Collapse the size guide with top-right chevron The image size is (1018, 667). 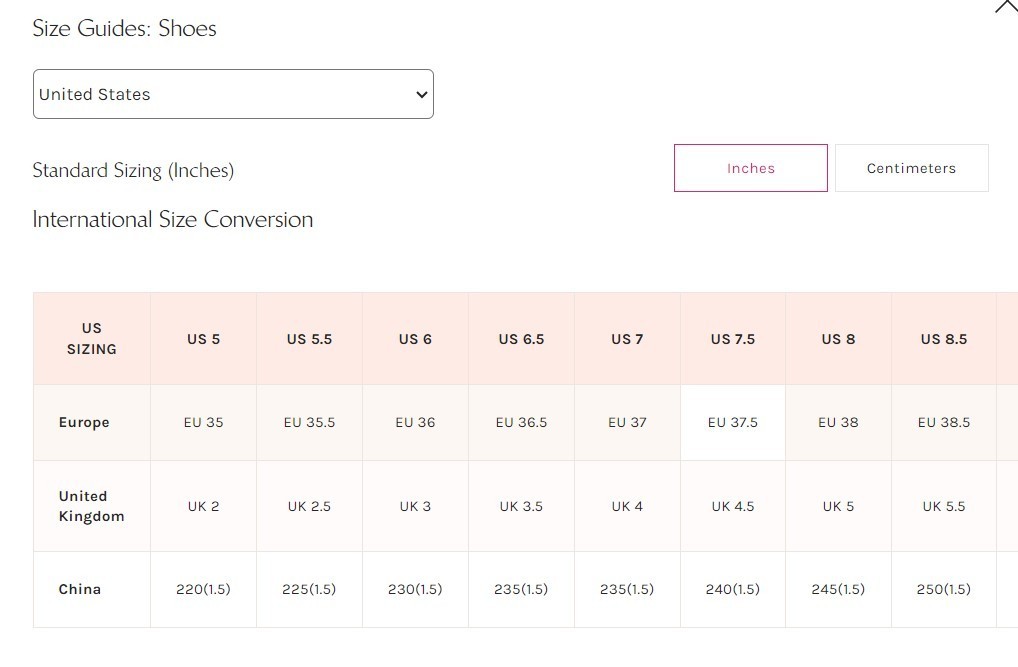tap(1005, 6)
